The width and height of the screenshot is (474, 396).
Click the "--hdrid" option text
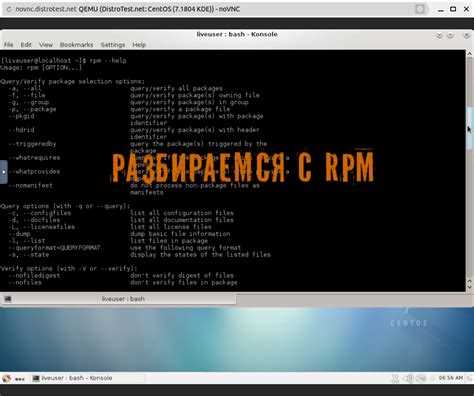click(x=22, y=130)
